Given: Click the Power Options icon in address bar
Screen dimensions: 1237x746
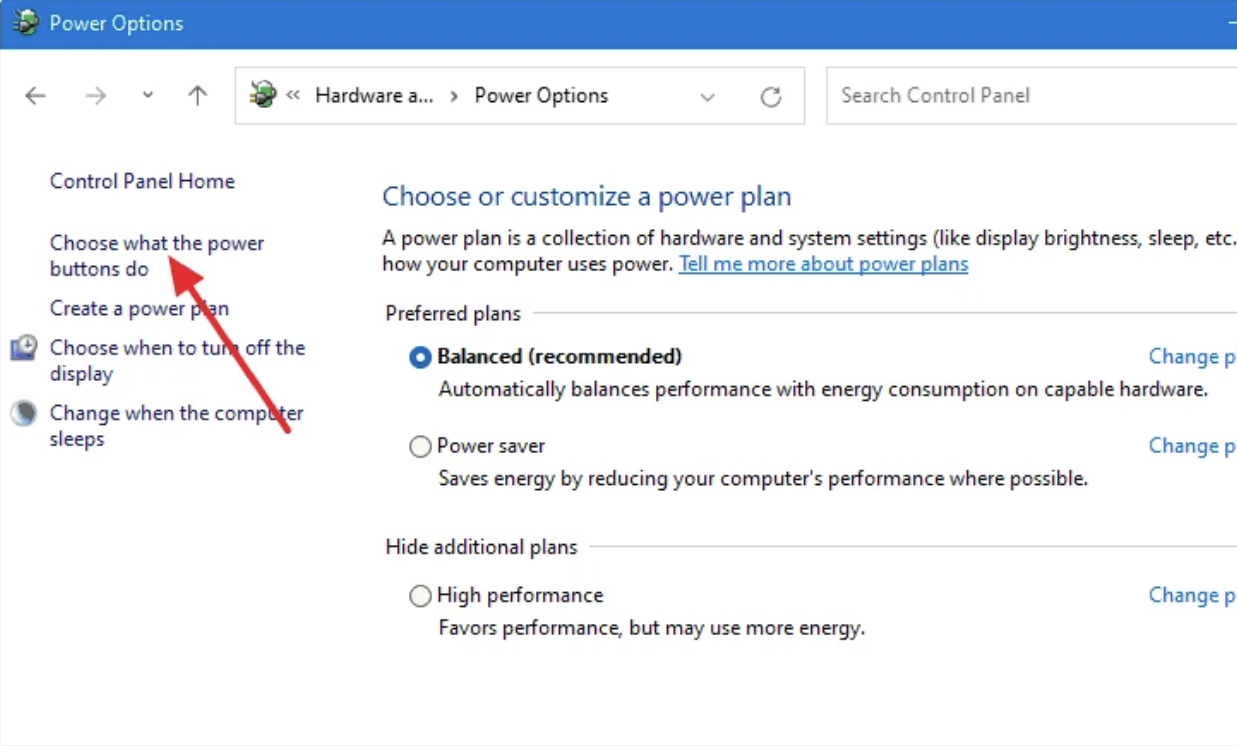Looking at the screenshot, I should point(263,95).
